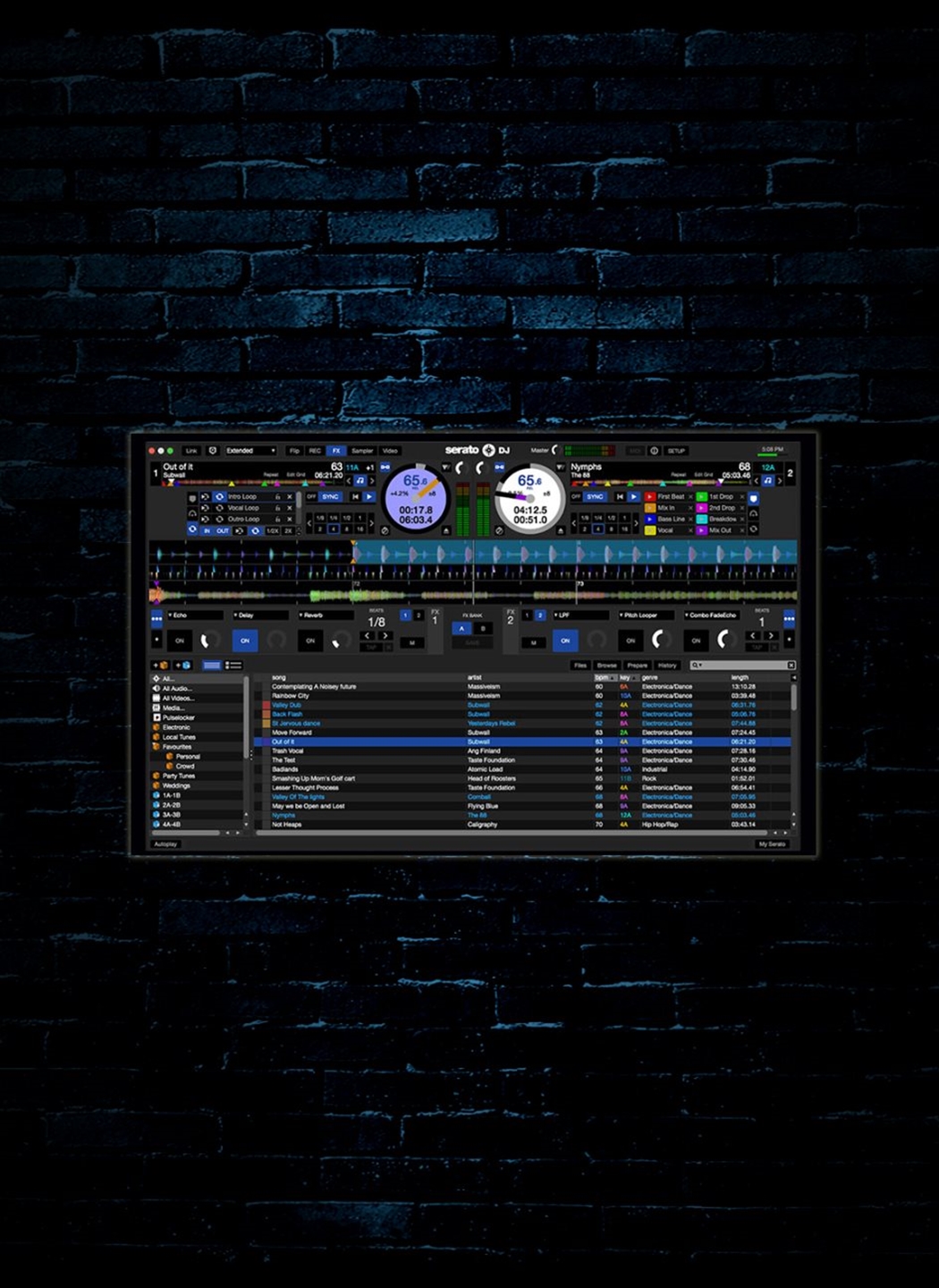Open SETUP screen
This screenshot has height=1288, width=939.
pyautogui.click(x=676, y=451)
